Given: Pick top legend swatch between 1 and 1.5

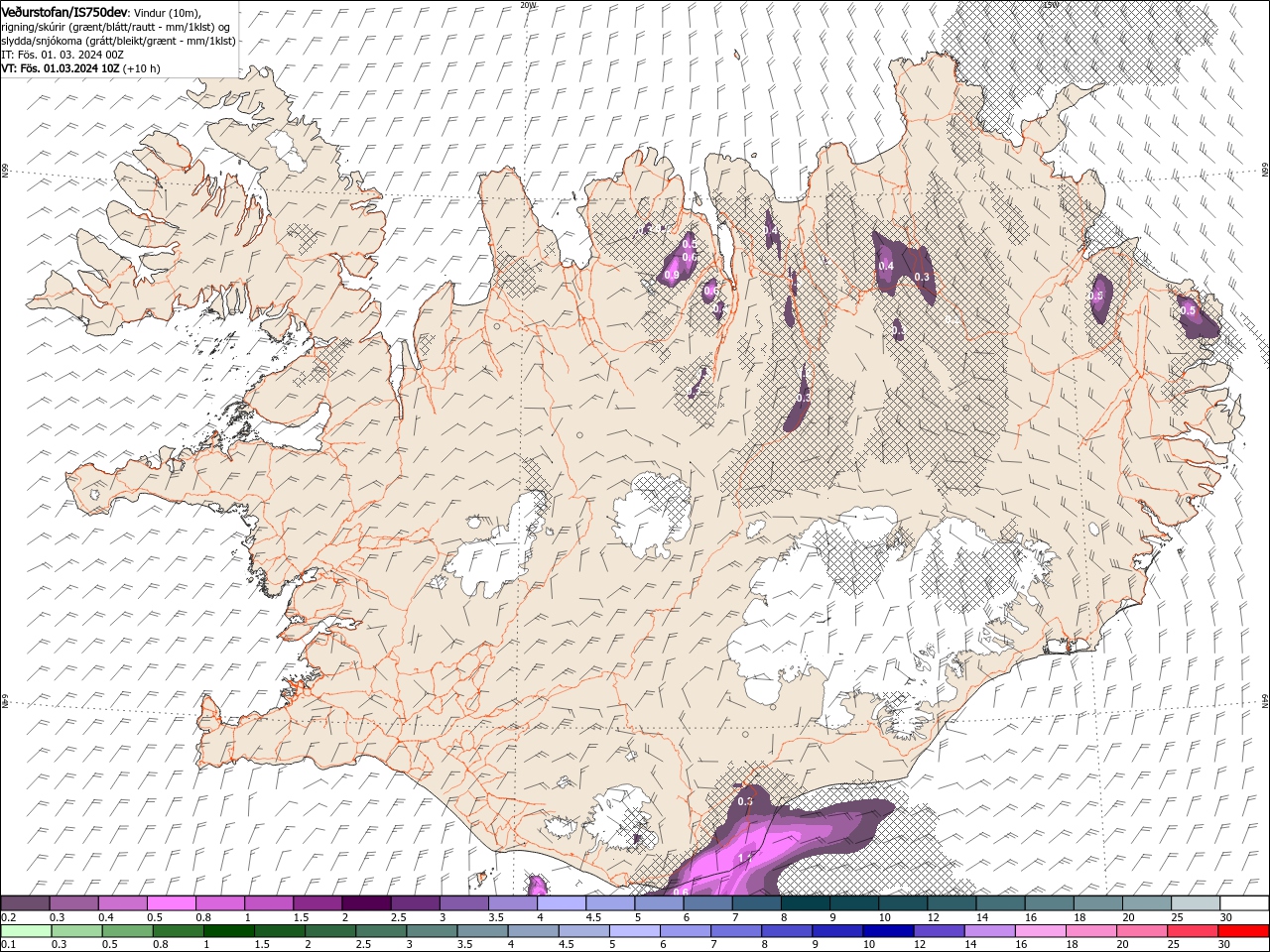Looking at the screenshot, I should 268,903.
